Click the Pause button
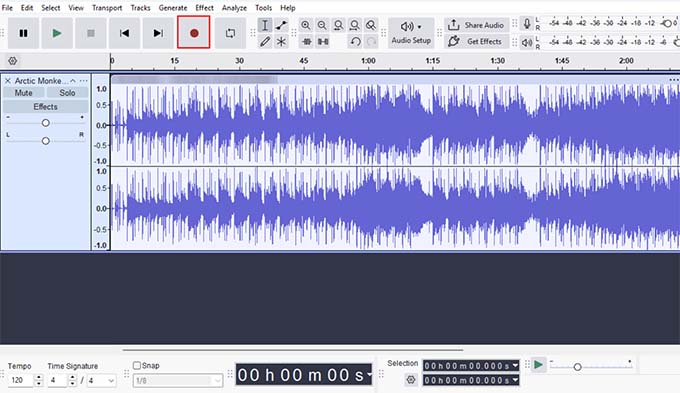Image resolution: width=680 pixels, height=393 pixels. pos(23,33)
